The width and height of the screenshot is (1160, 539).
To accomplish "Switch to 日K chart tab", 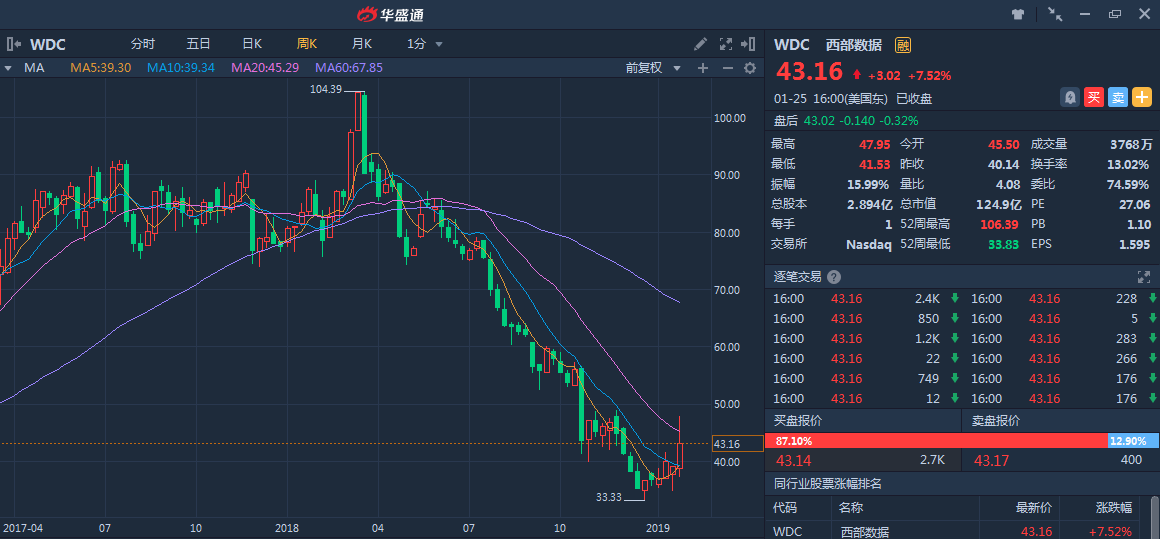I will 252,44.
